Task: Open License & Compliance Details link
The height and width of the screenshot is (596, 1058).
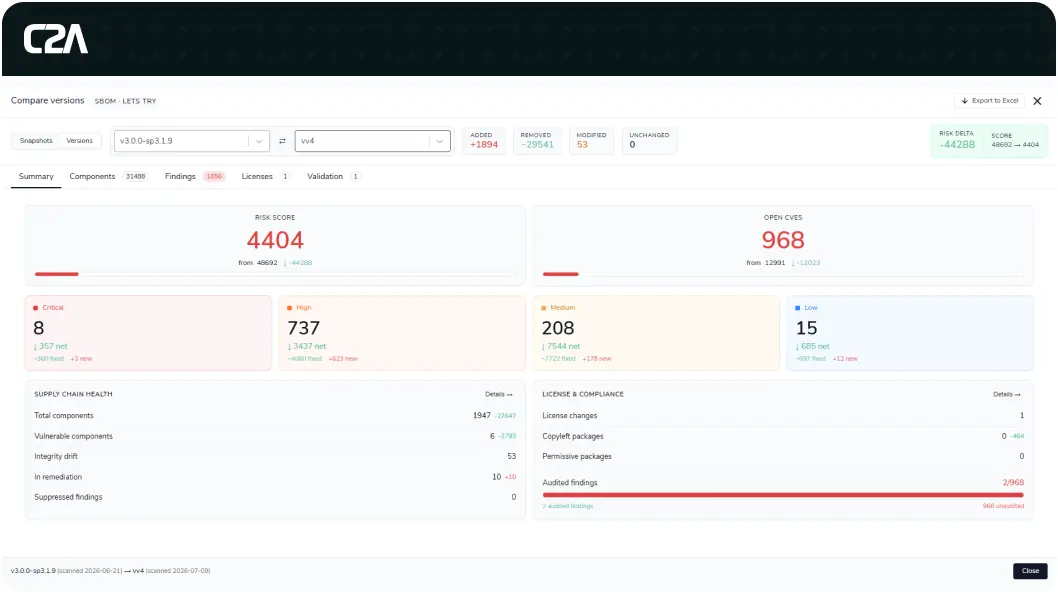Action: 1007,394
